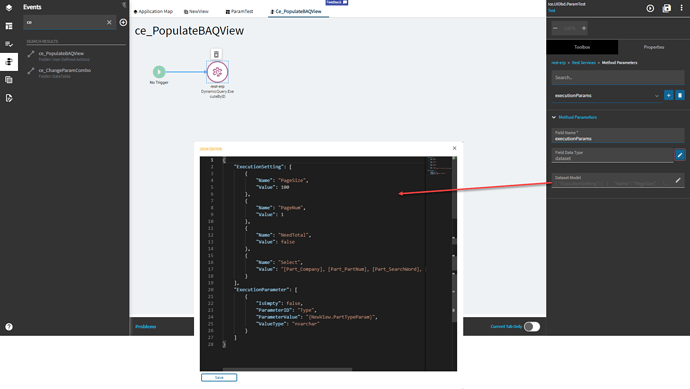Open the help question mark icon
The image size is (690, 389).
coord(9,327)
